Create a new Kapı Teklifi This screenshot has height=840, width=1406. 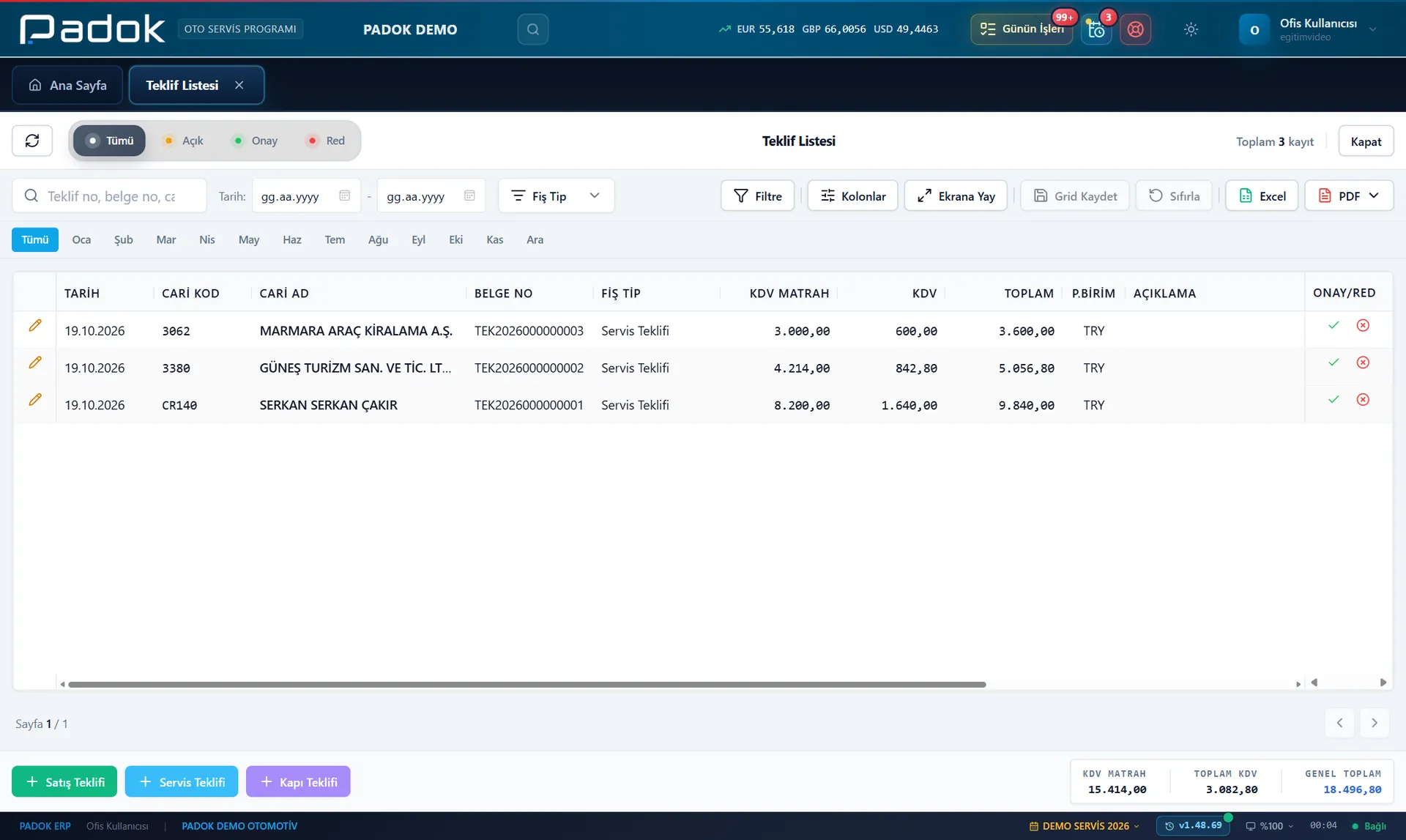click(x=298, y=781)
